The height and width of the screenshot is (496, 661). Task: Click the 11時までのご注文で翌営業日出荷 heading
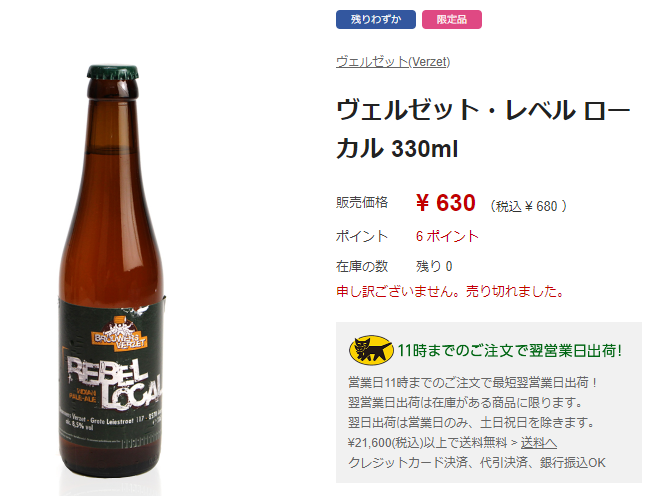tap(510, 350)
